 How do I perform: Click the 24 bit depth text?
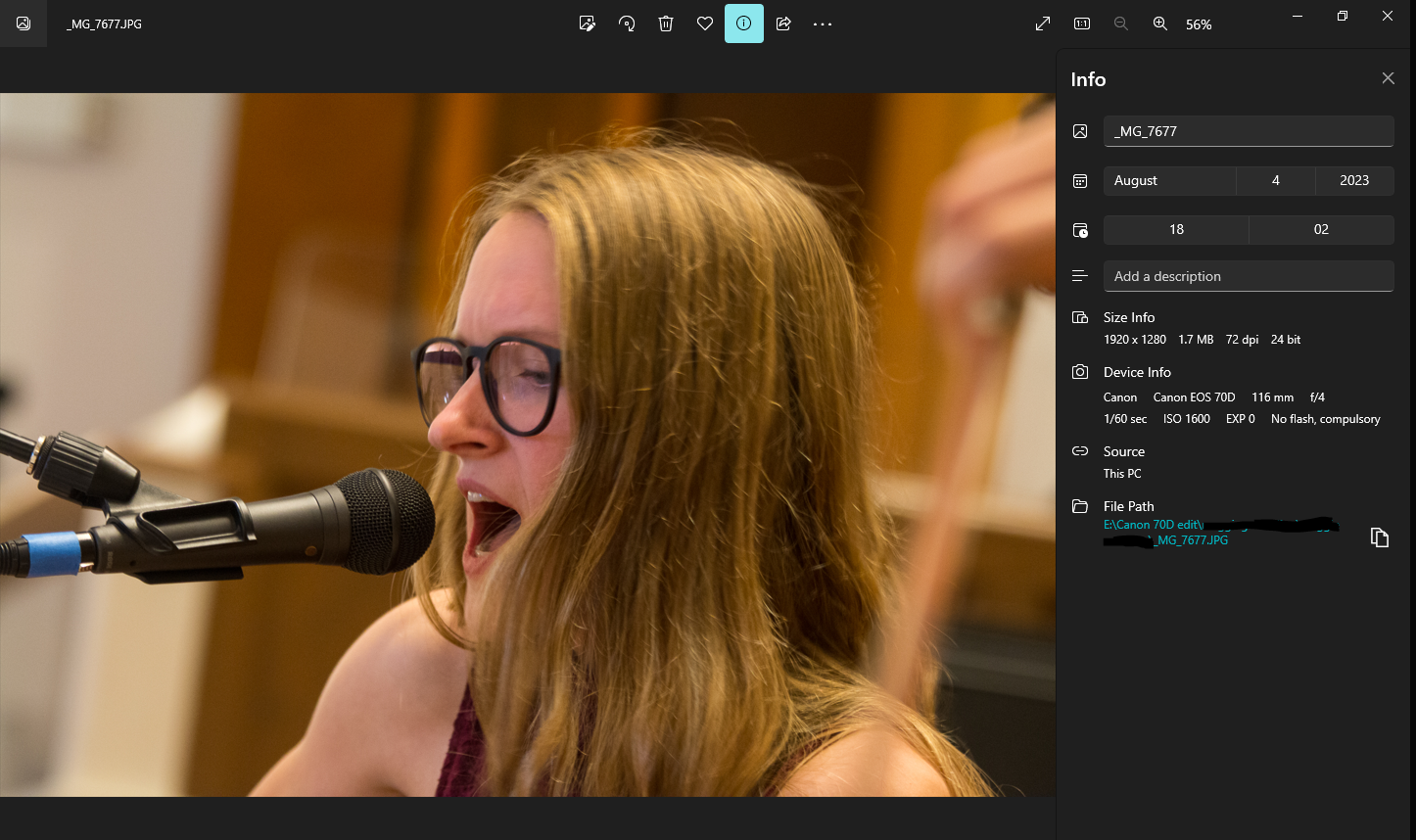[1286, 340]
